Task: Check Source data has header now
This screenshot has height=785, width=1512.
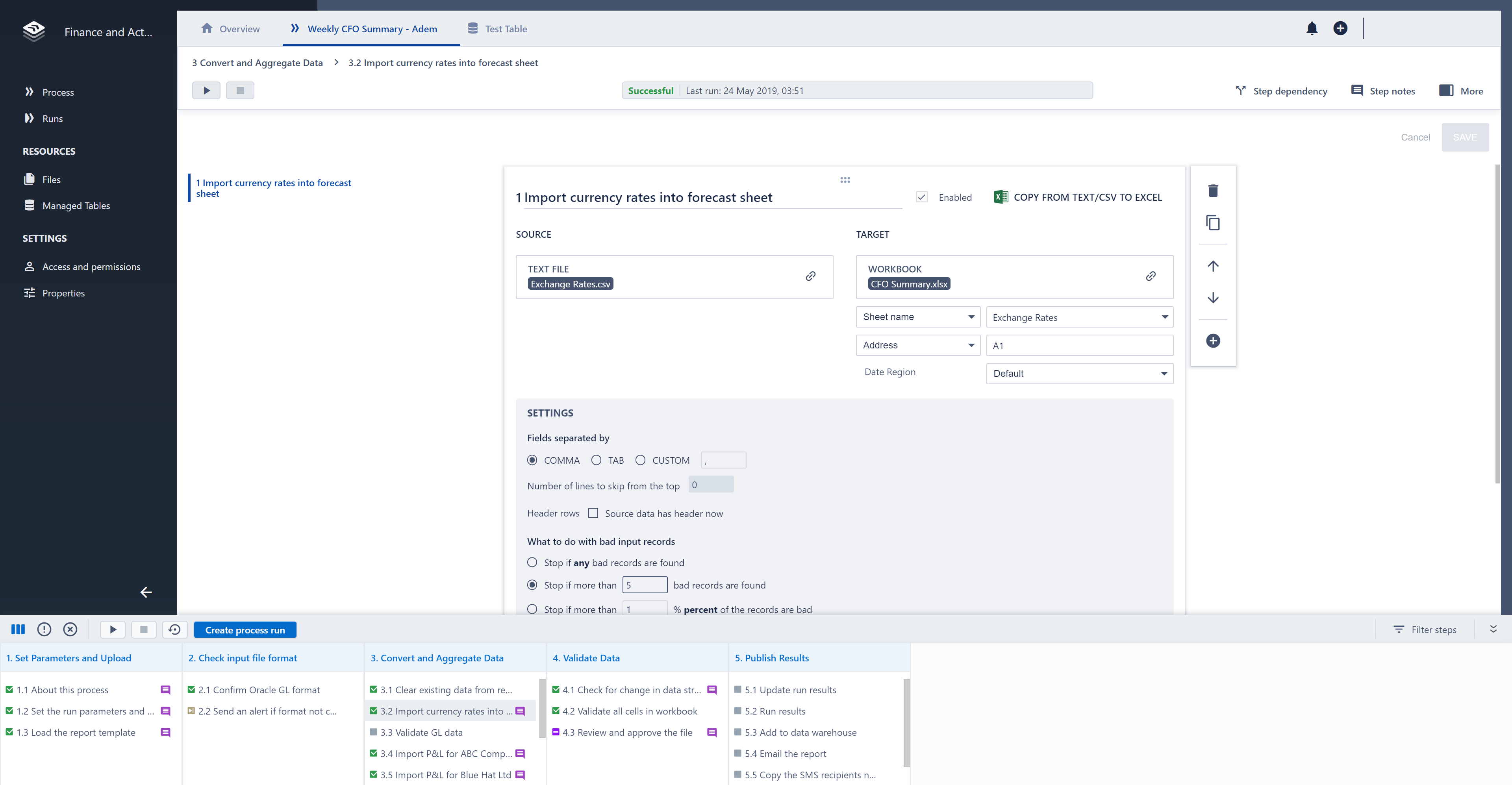Action: [x=593, y=513]
